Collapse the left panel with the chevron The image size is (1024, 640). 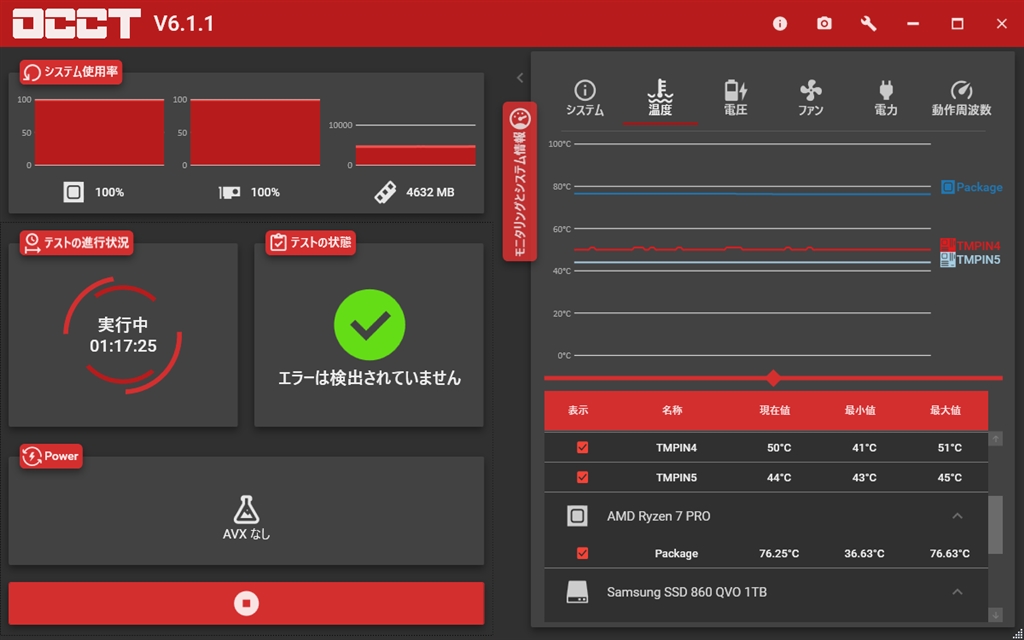[x=519, y=78]
